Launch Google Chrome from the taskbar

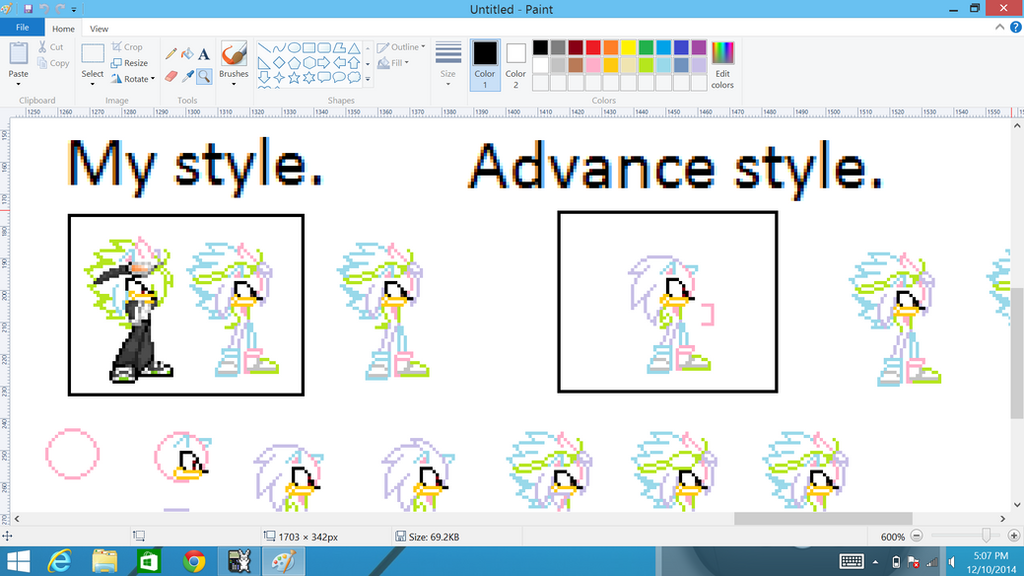pos(194,561)
